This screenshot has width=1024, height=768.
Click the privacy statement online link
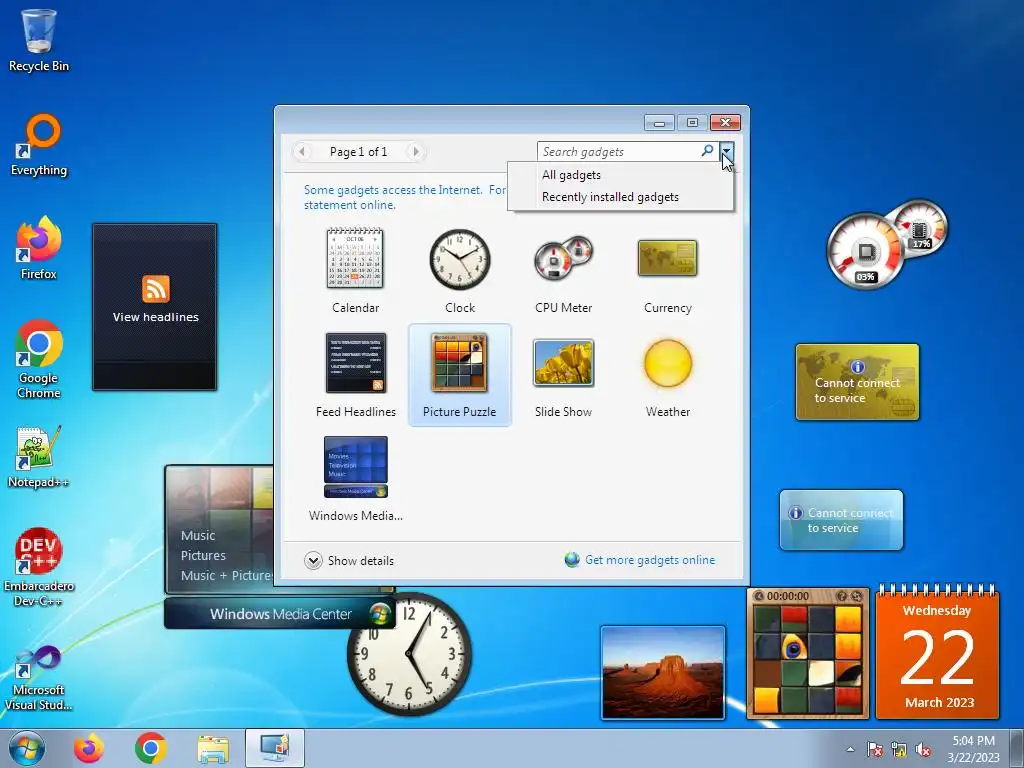pos(350,205)
